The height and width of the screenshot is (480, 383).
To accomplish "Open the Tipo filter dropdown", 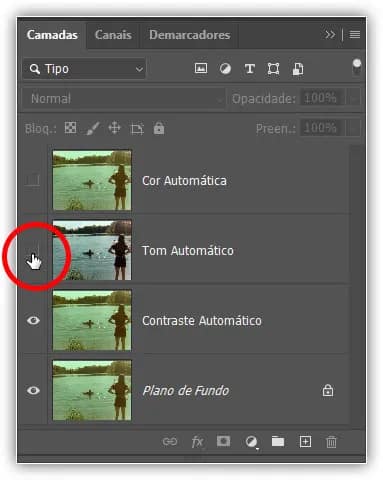I will pos(84,69).
